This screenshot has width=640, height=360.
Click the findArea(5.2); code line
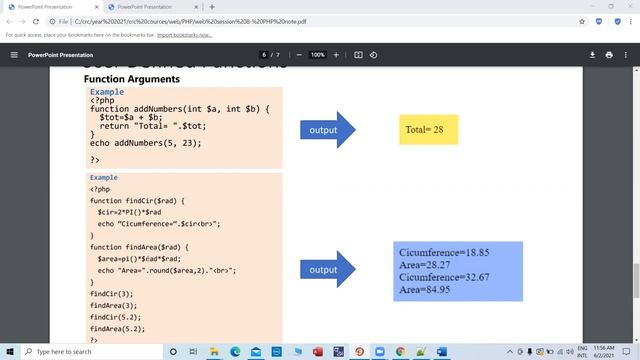(x=118, y=329)
